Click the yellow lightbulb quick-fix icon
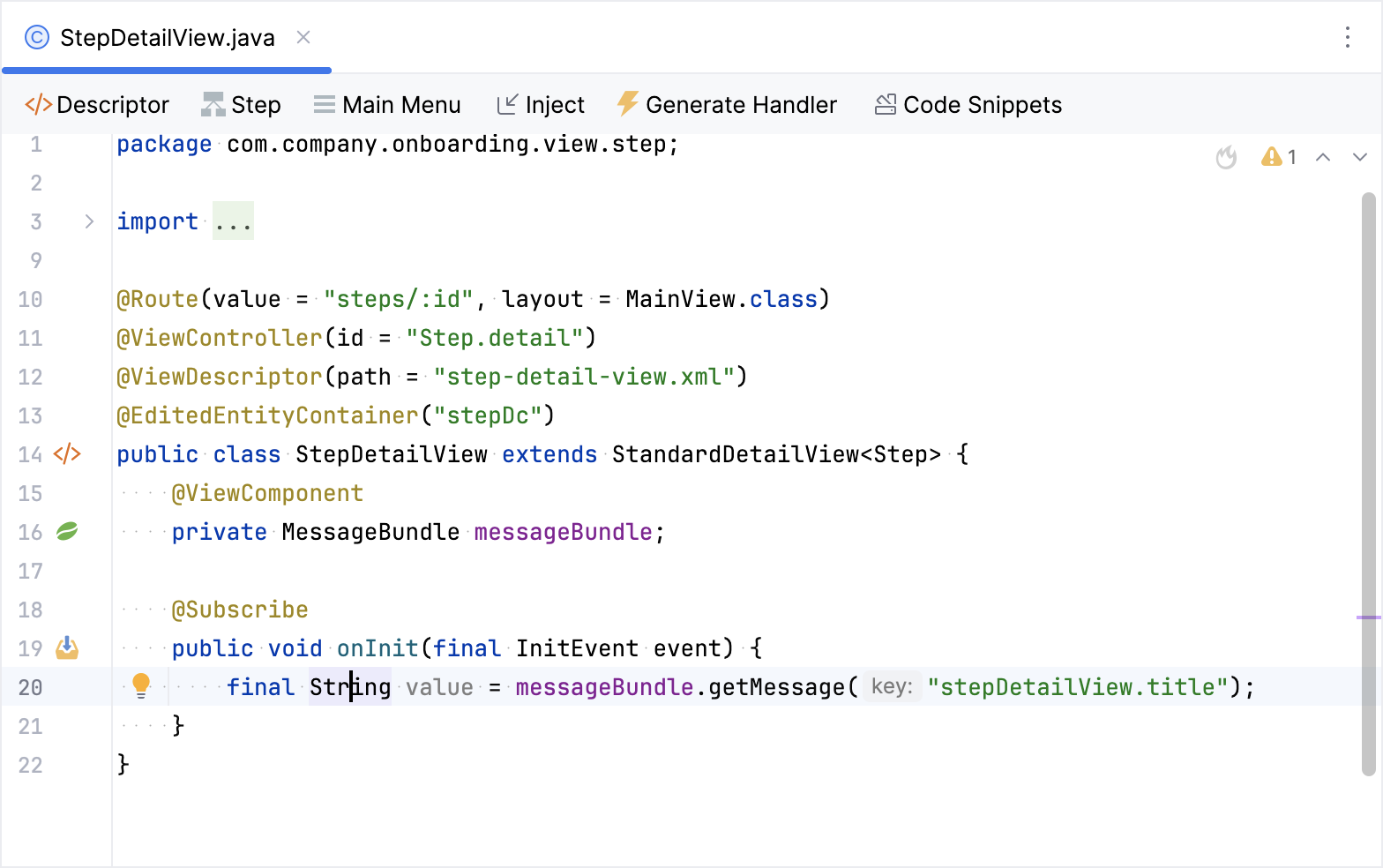Screen dimensions: 1383x868 click(x=141, y=685)
